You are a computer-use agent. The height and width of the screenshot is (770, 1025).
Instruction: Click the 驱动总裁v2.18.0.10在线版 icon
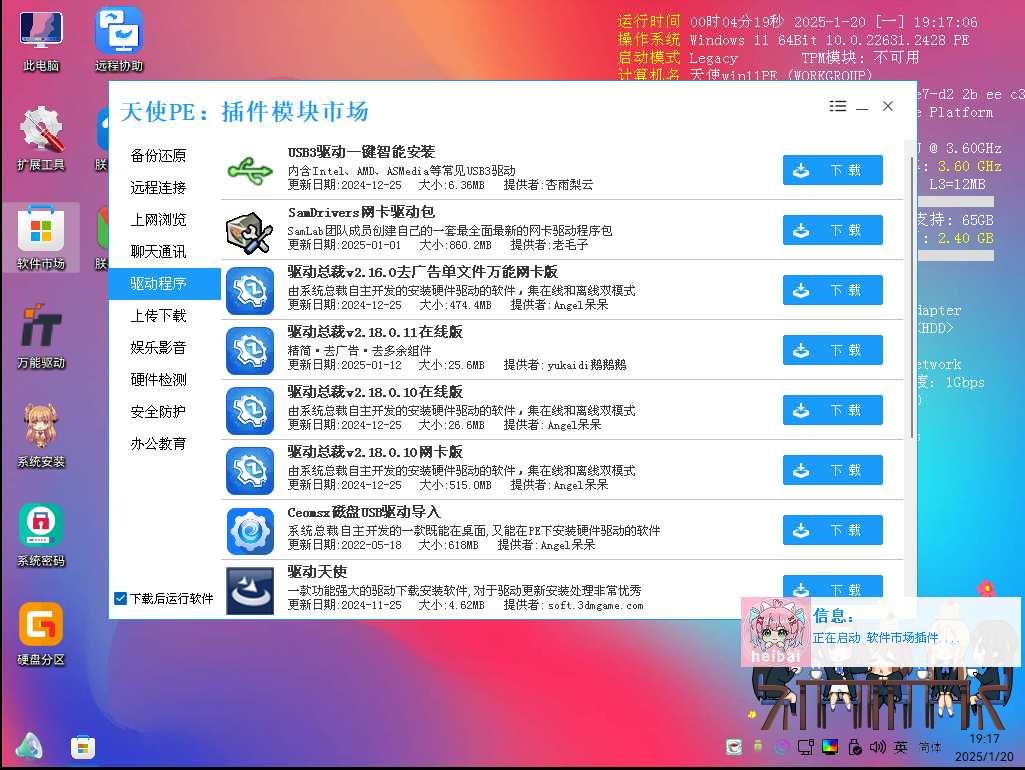coord(250,411)
